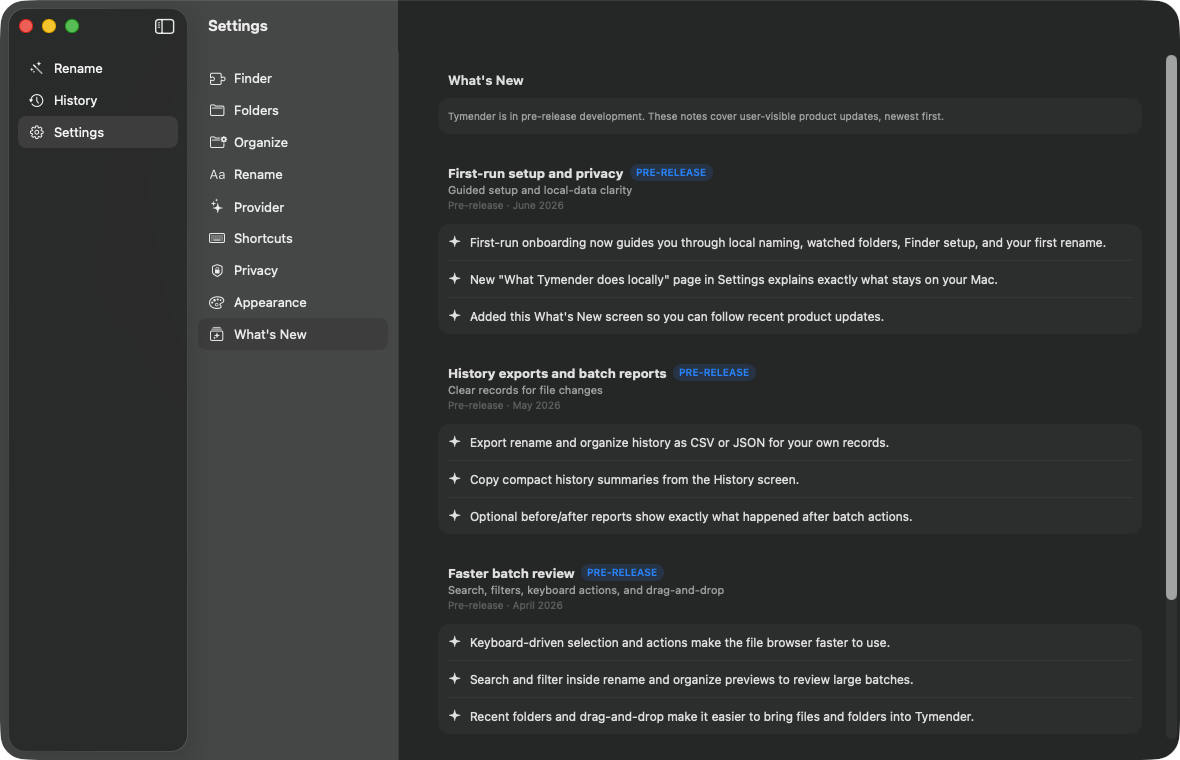Click the Provider sparkle icon
The image size is (1180, 760).
click(x=217, y=206)
